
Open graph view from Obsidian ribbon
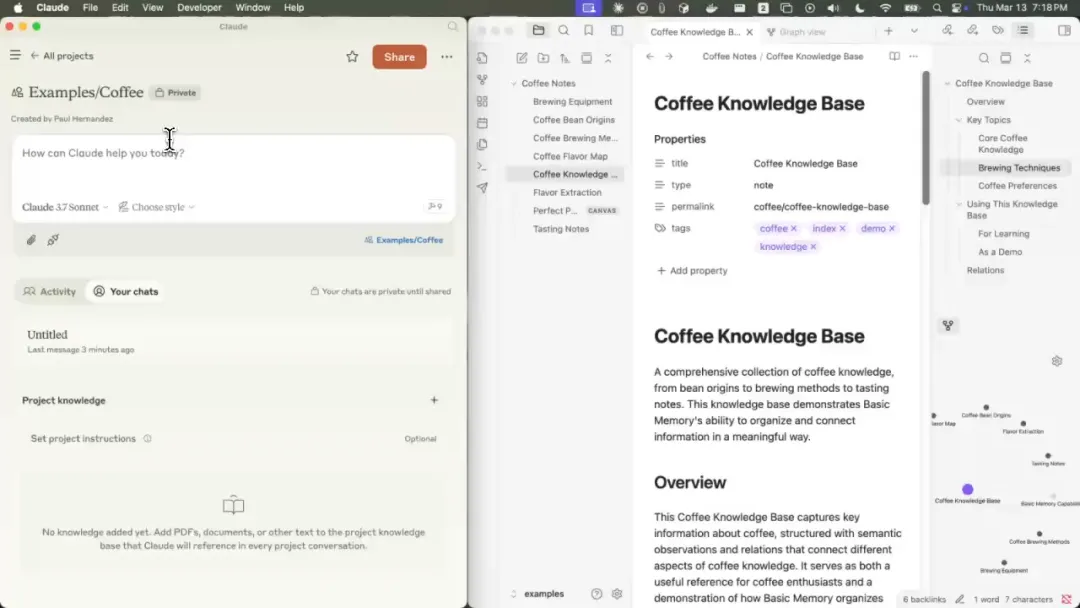[x=482, y=80]
